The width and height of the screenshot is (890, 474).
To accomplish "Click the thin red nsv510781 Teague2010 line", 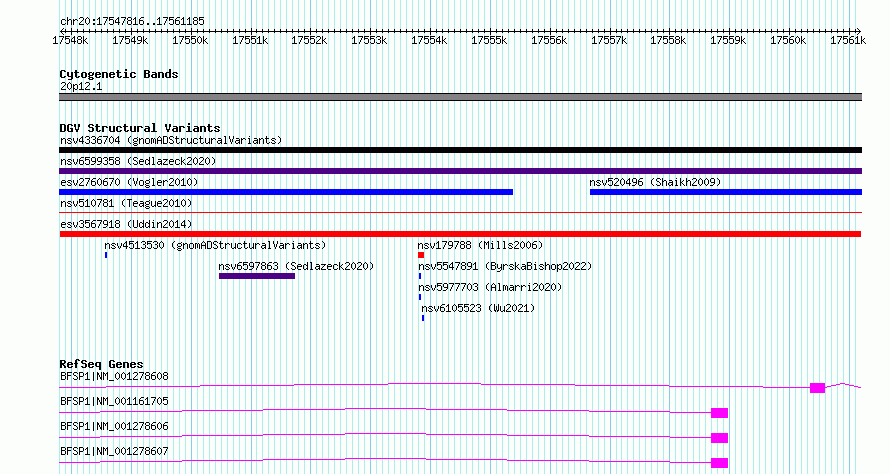I will [460, 213].
